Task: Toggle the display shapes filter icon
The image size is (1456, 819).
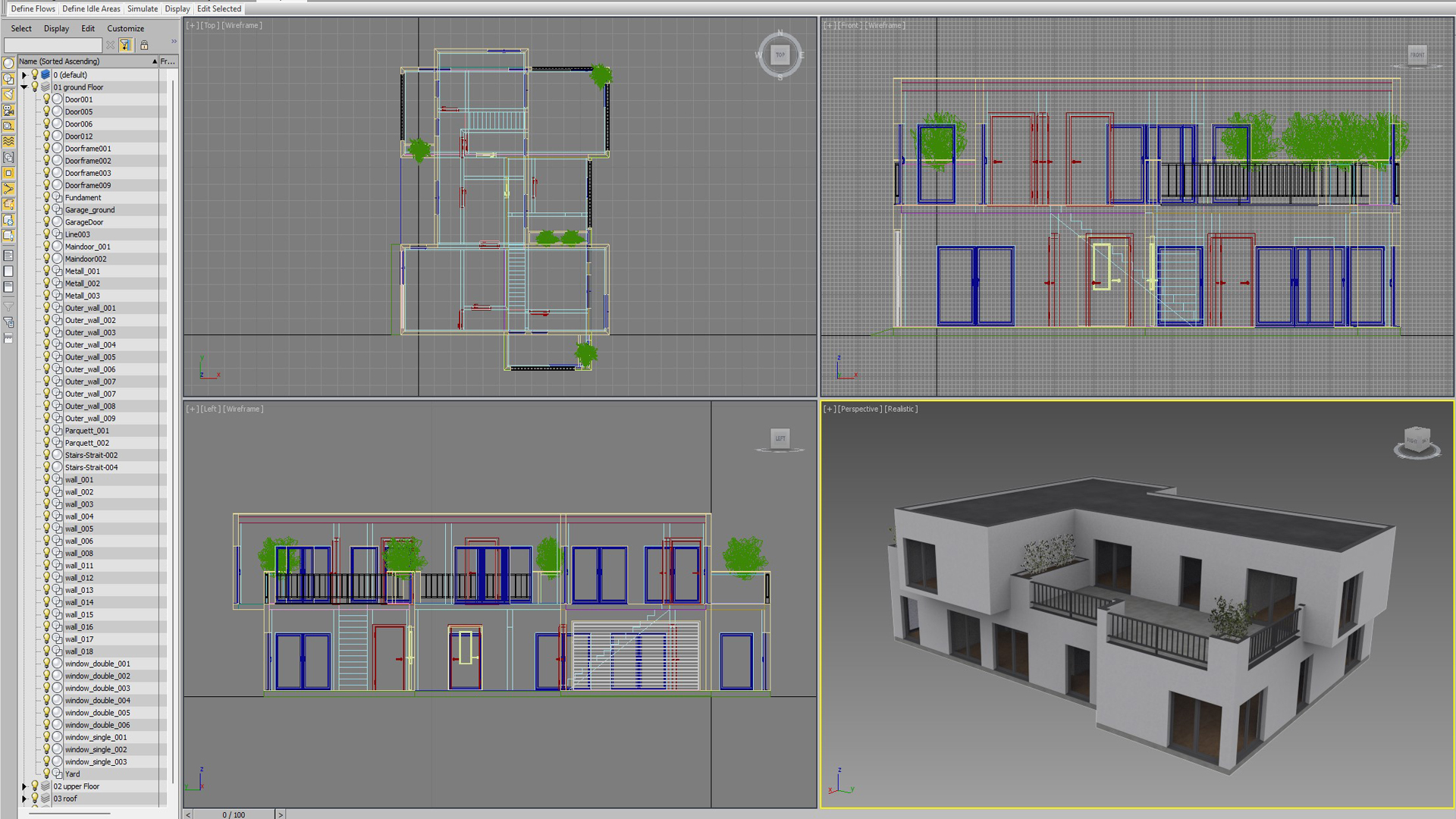Action: (8, 79)
